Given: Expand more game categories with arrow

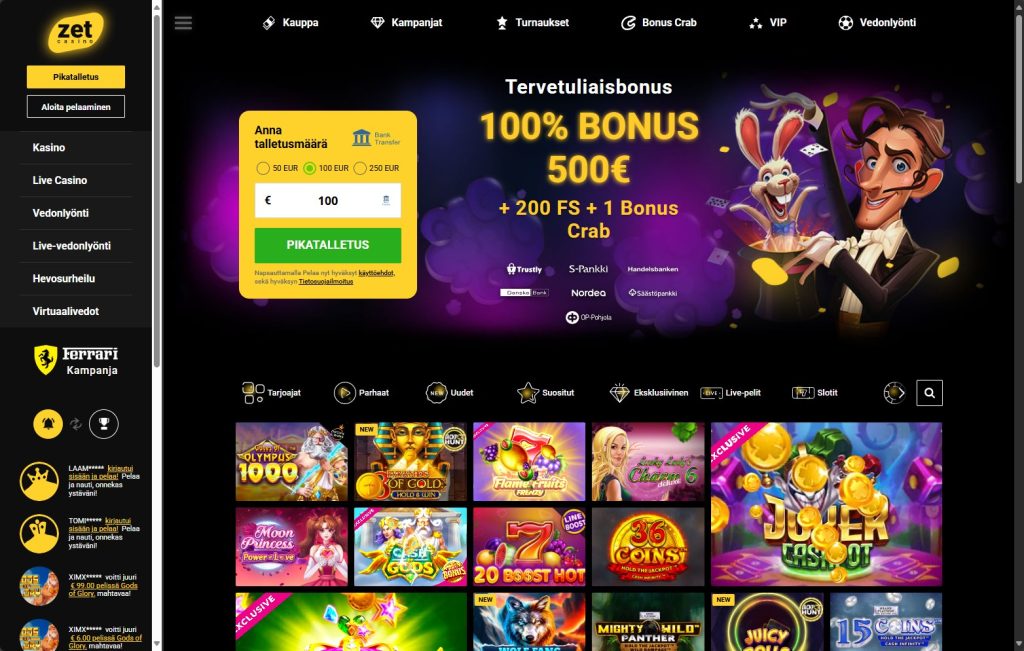Looking at the screenshot, I should pos(895,393).
